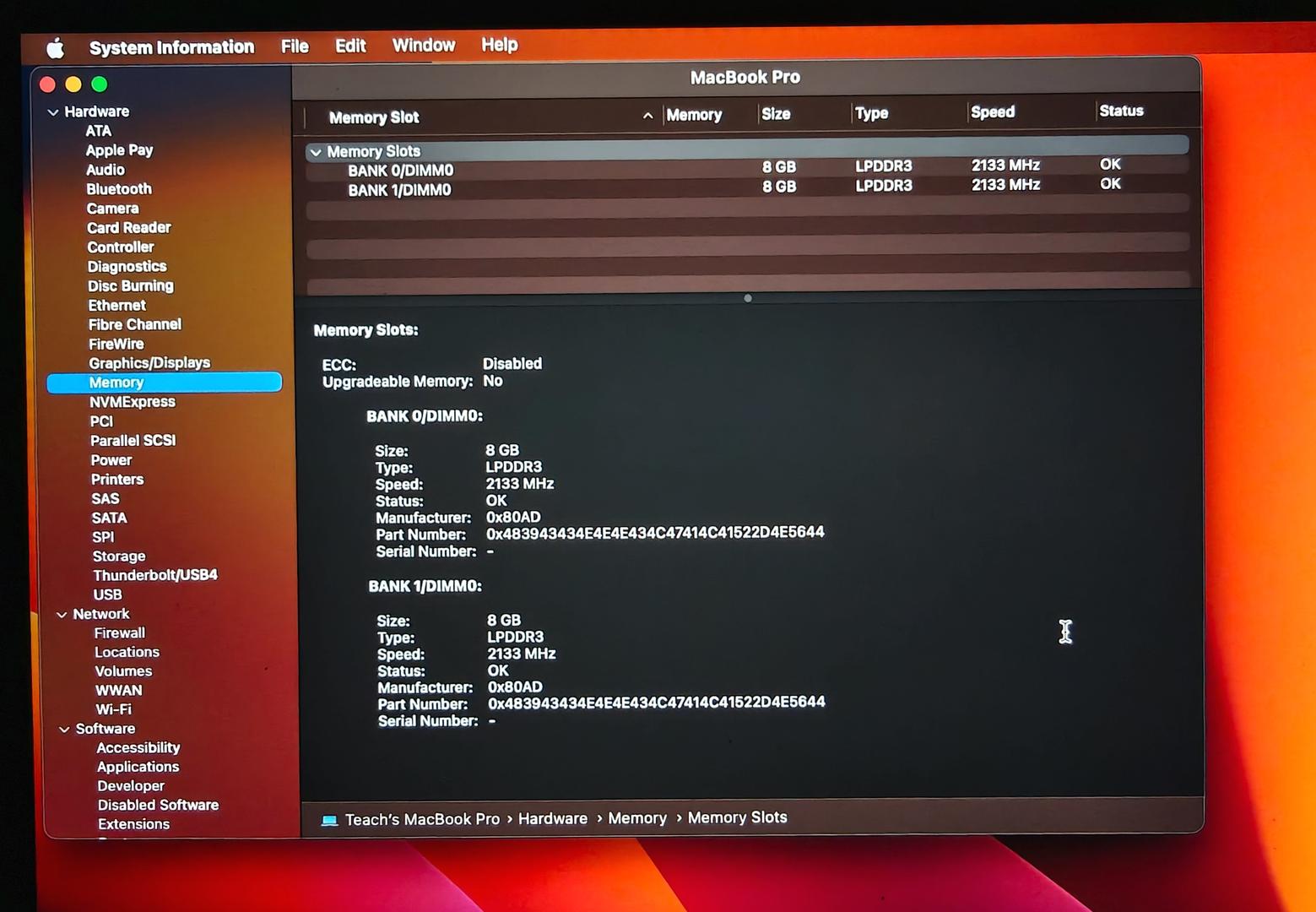Image resolution: width=1316 pixels, height=912 pixels.
Task: Select Extensions under Software
Action: click(133, 824)
